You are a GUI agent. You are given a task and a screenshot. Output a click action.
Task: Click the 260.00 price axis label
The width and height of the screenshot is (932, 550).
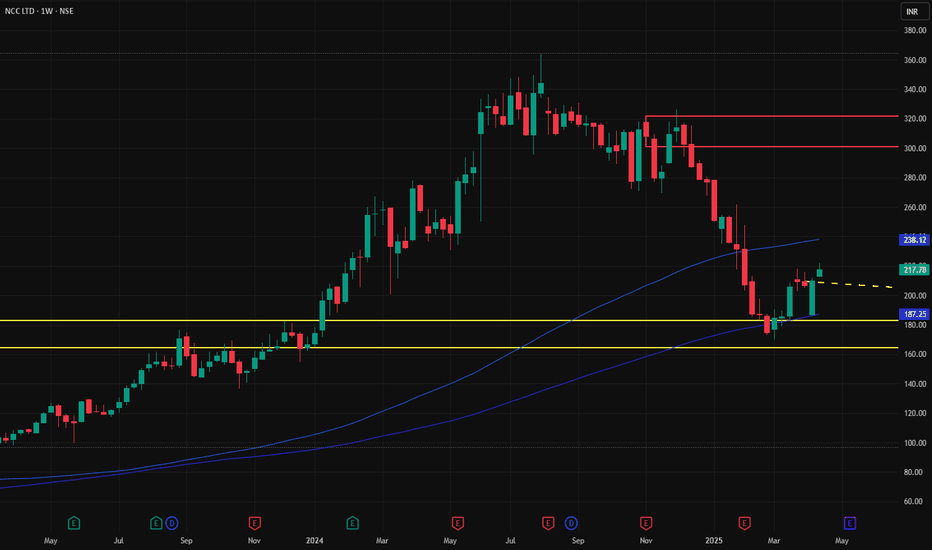915,207
